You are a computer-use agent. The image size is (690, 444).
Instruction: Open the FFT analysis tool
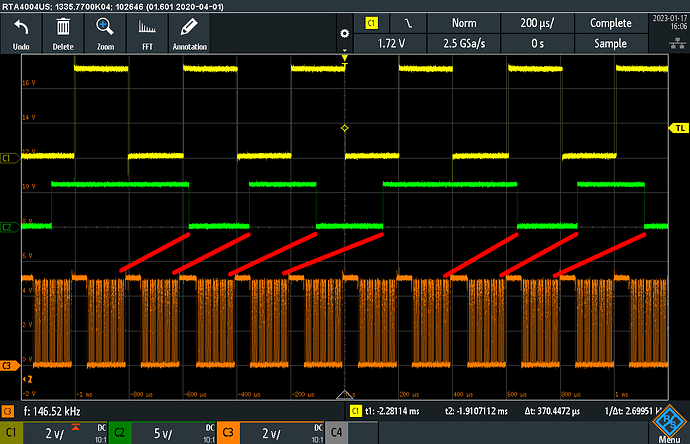pyautogui.click(x=147, y=33)
